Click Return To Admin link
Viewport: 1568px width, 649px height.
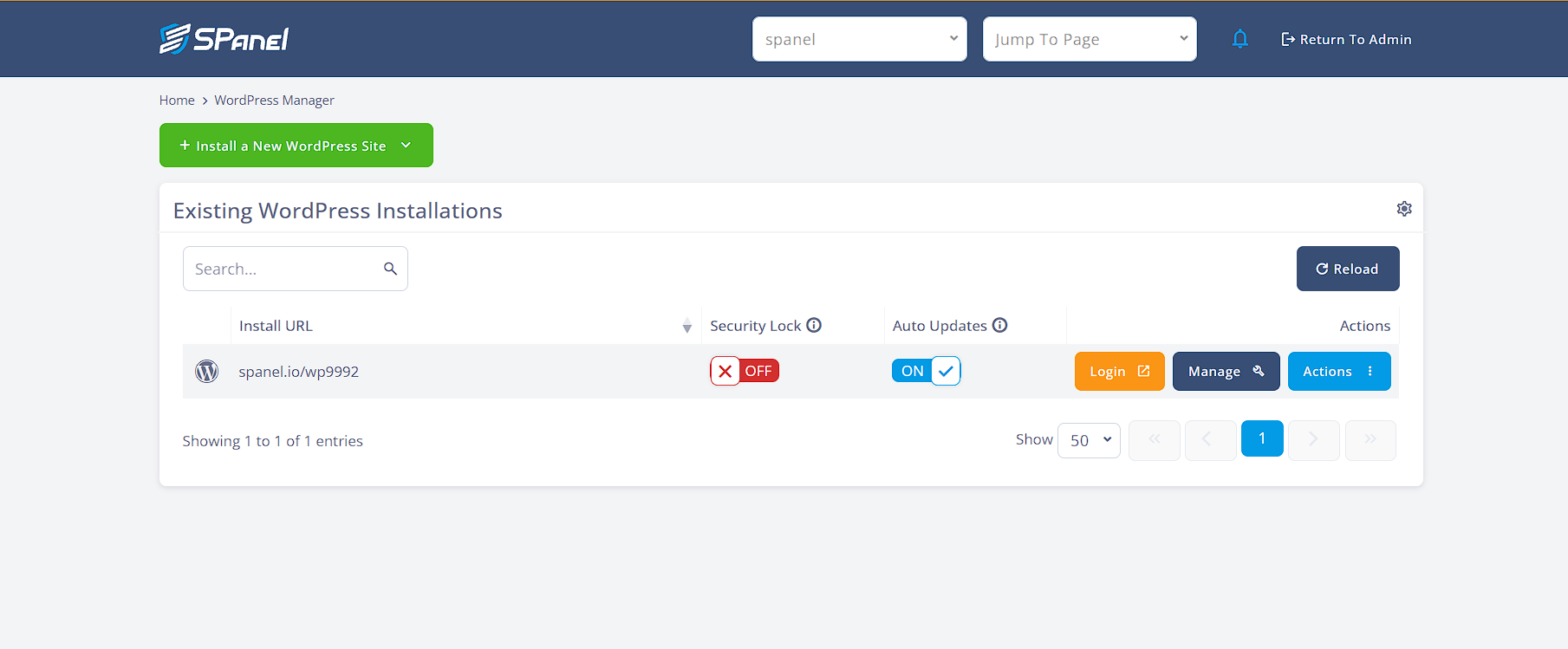click(1346, 39)
